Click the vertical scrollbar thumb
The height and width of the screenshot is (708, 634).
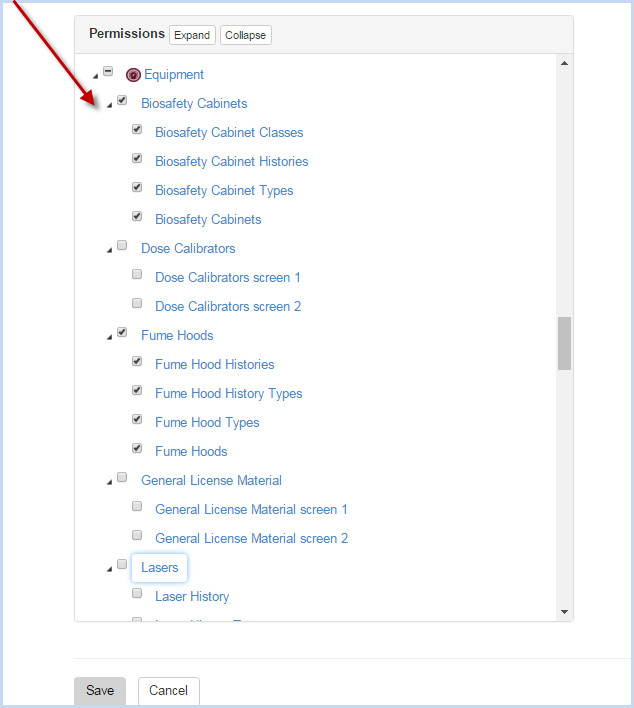564,343
